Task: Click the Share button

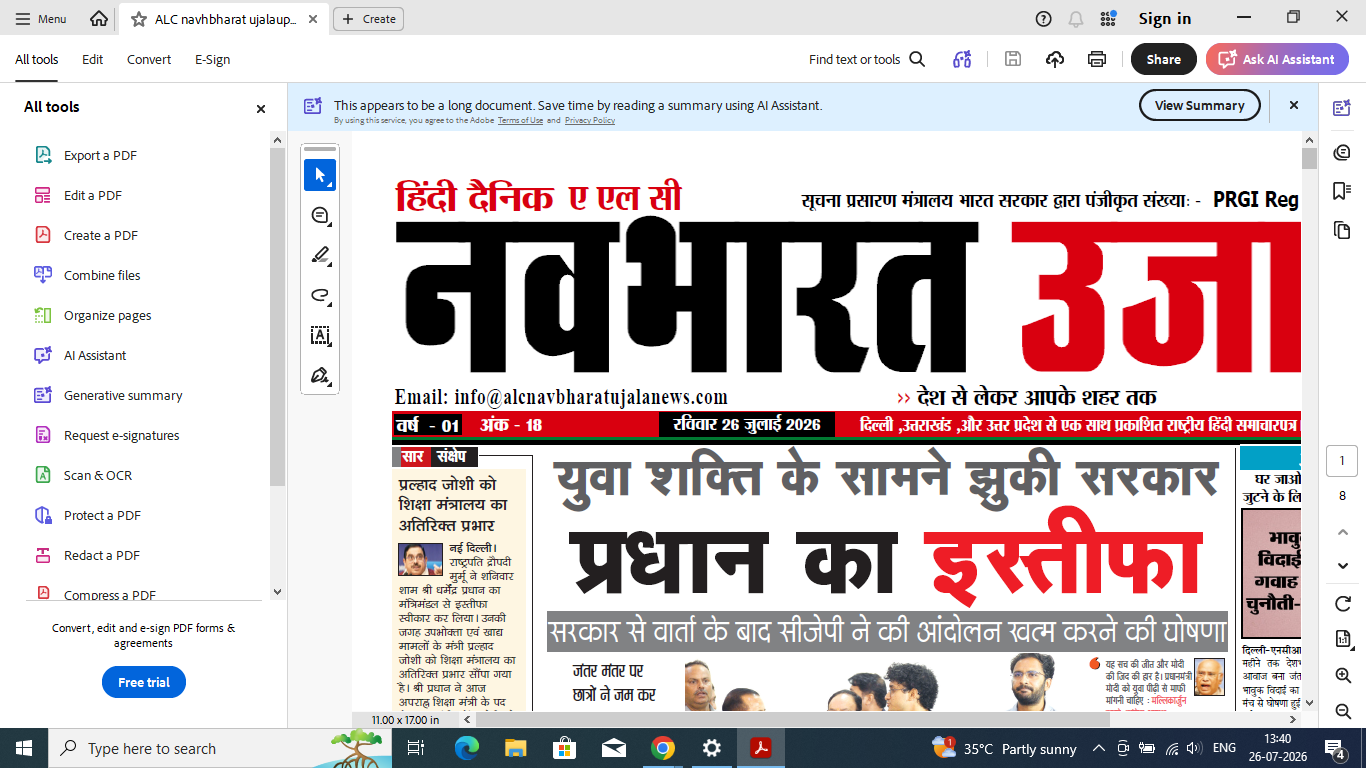Action: pos(1163,59)
